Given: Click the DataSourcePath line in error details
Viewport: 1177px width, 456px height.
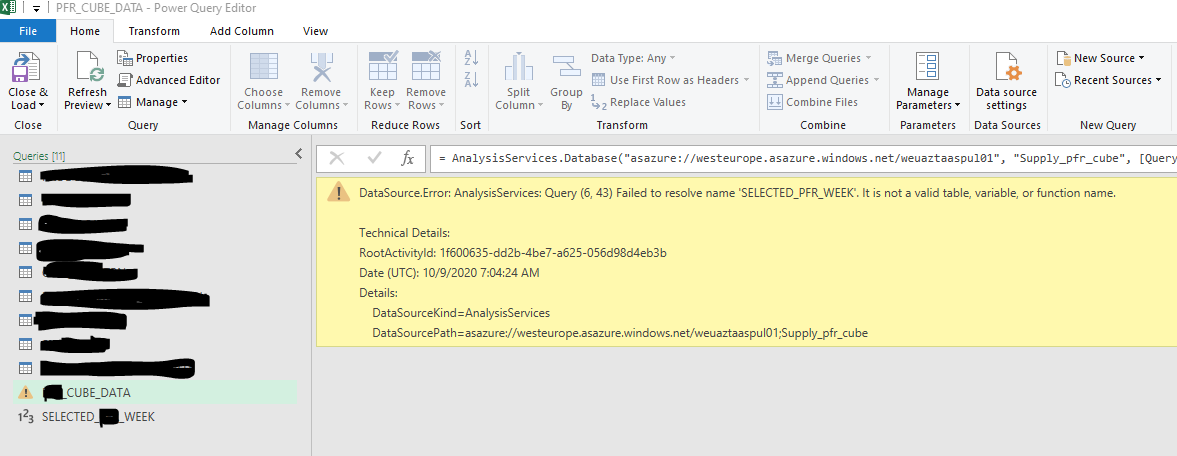Looking at the screenshot, I should pos(620,333).
